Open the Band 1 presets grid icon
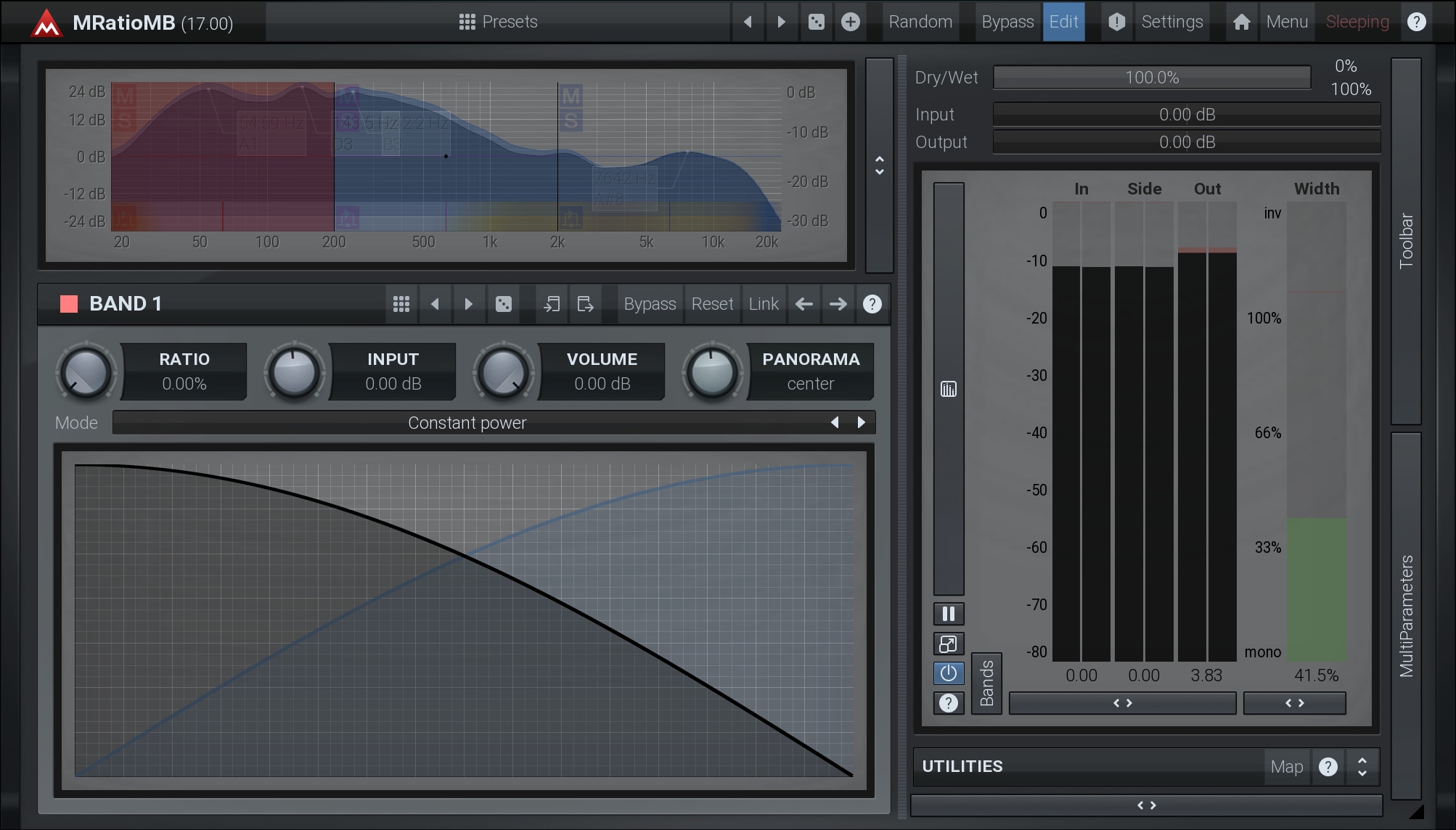This screenshot has height=830, width=1456. tap(401, 304)
